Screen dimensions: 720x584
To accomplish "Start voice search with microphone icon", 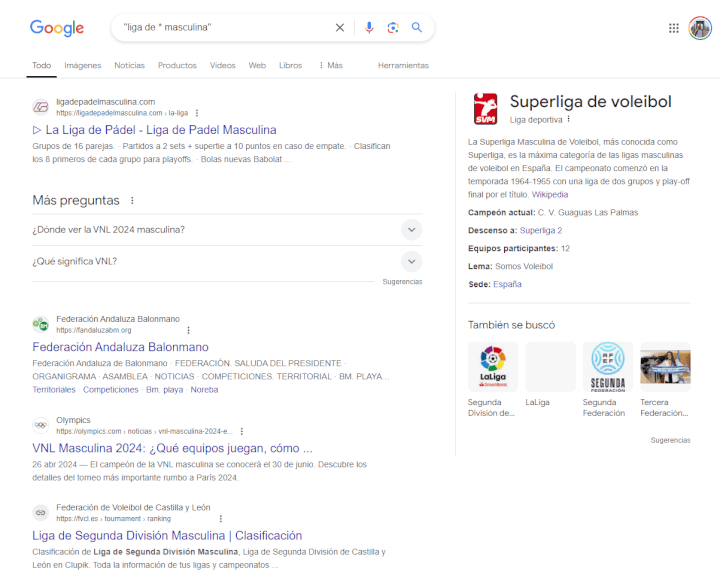I will (369, 28).
